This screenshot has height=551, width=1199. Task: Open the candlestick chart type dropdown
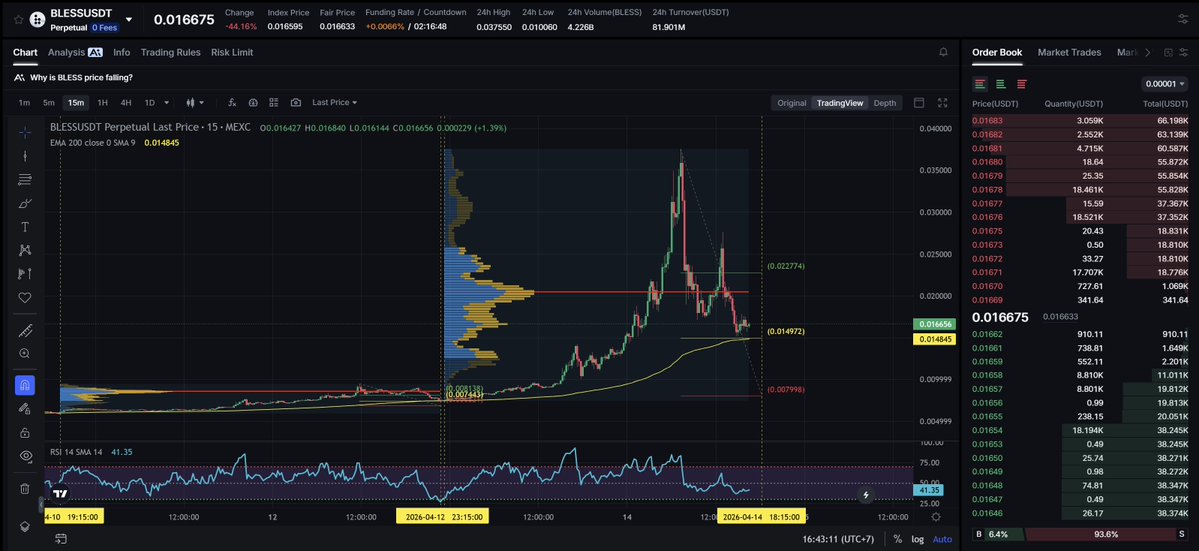196,102
